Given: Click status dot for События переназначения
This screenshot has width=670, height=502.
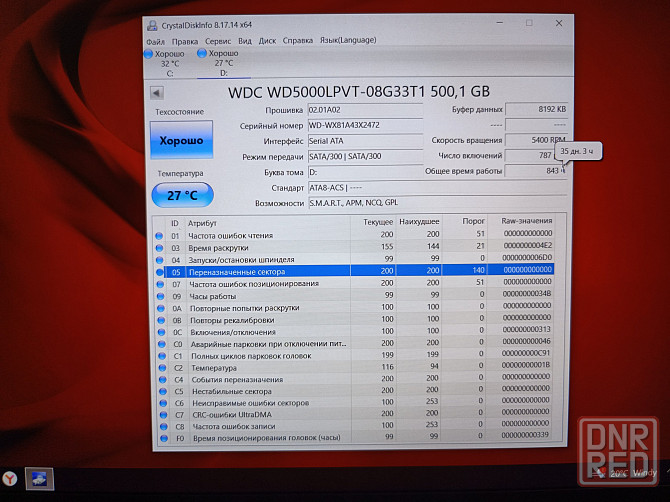Looking at the screenshot, I should tap(162, 379).
